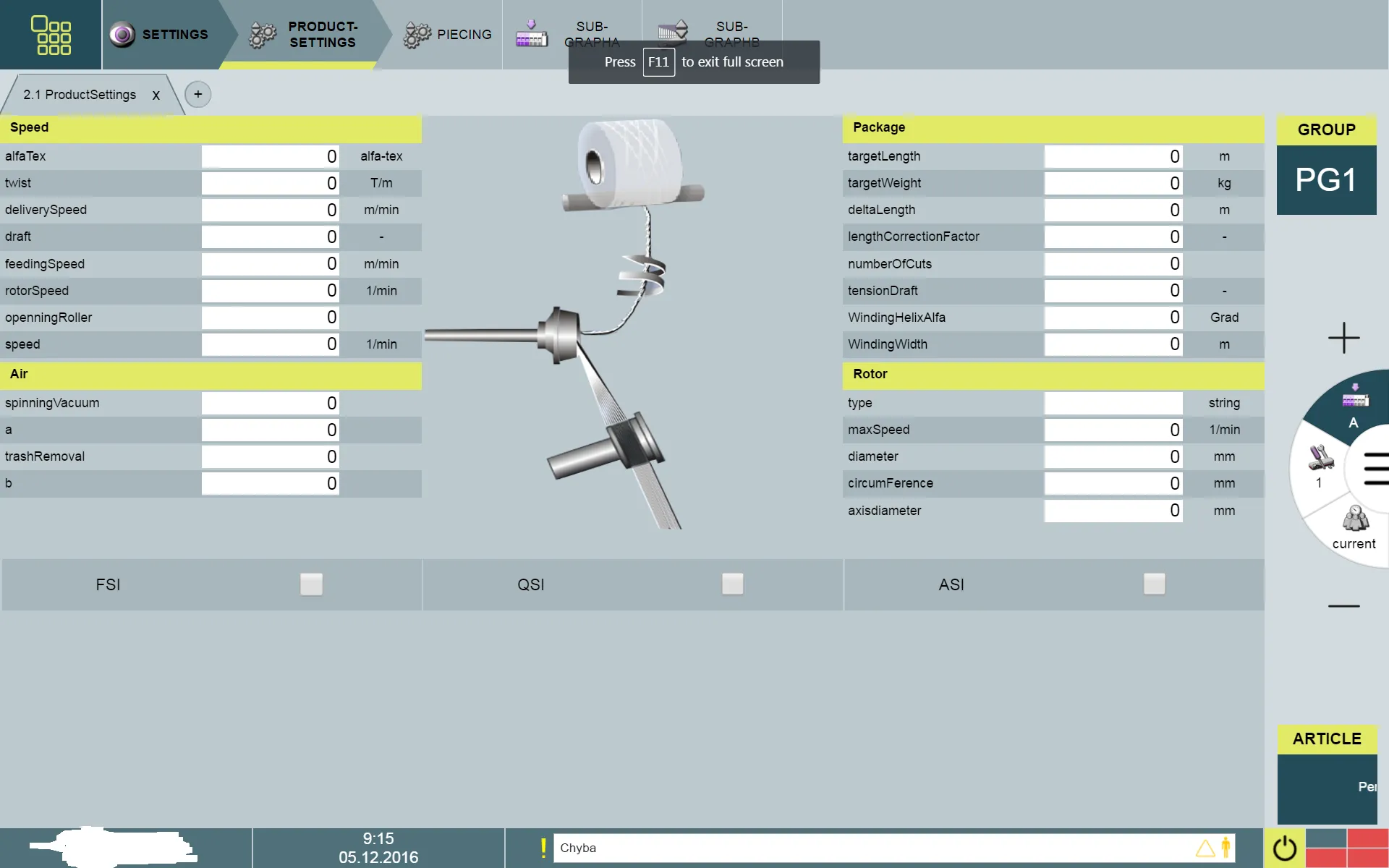Screen dimensions: 1389x868
Task: Check the ASI checkbox
Action: coord(1154,584)
